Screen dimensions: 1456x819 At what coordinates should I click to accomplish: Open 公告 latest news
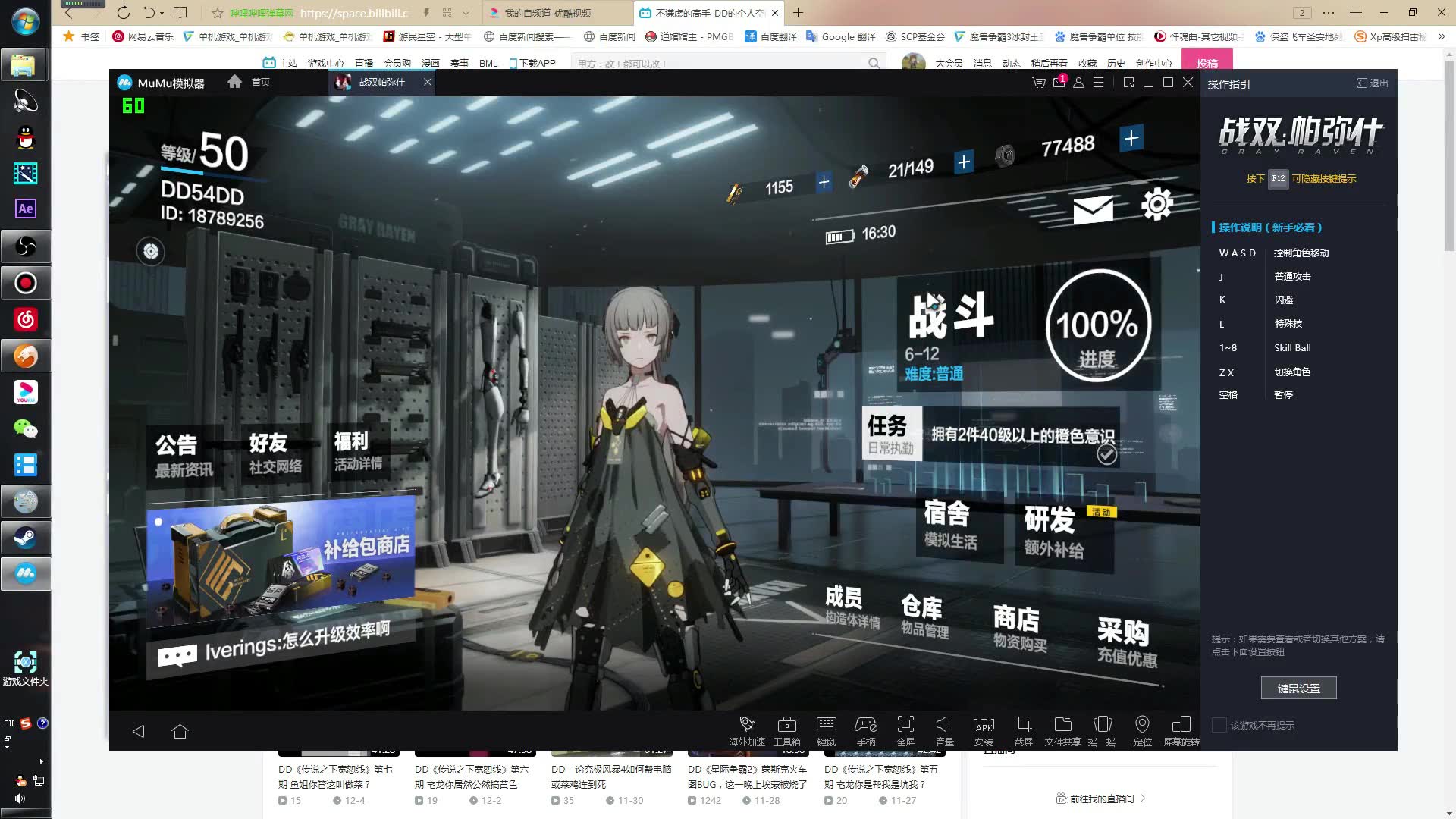(x=184, y=456)
